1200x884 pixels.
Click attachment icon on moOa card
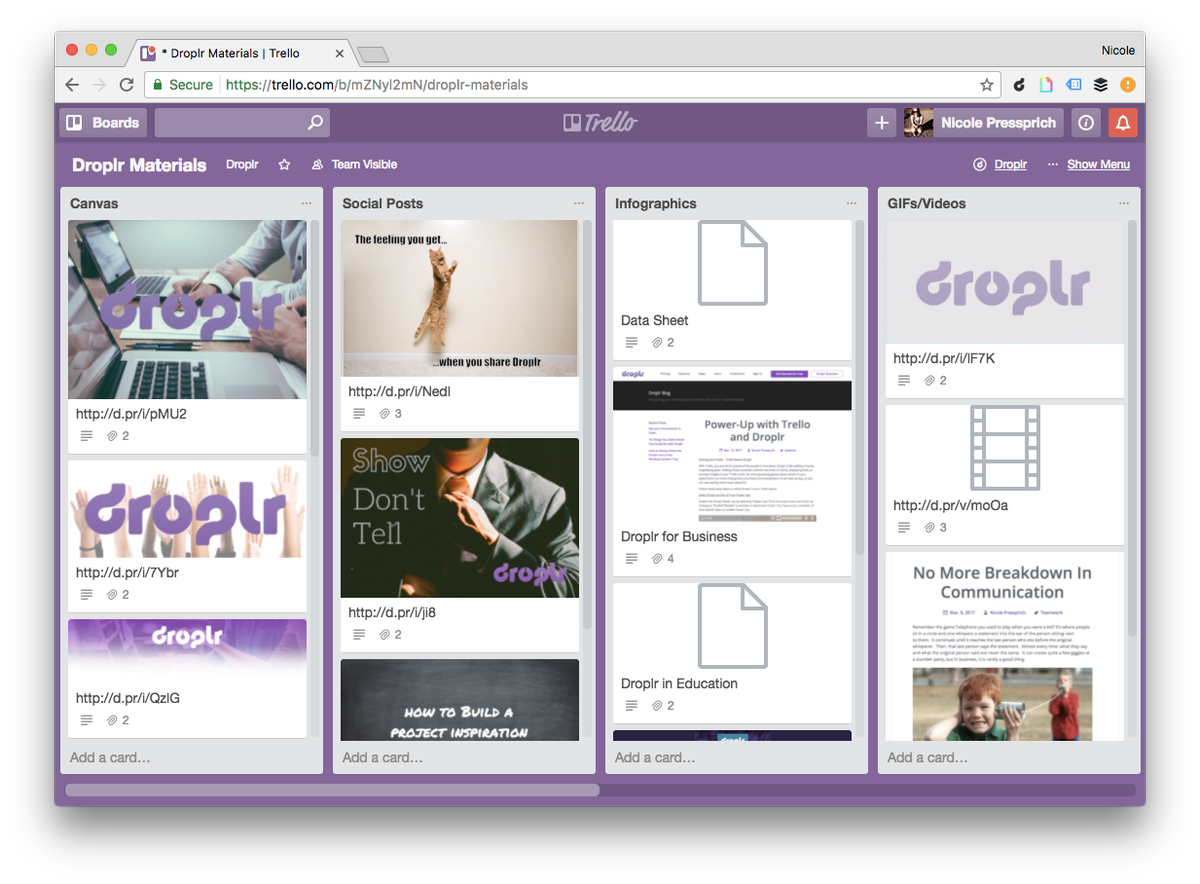[929, 528]
